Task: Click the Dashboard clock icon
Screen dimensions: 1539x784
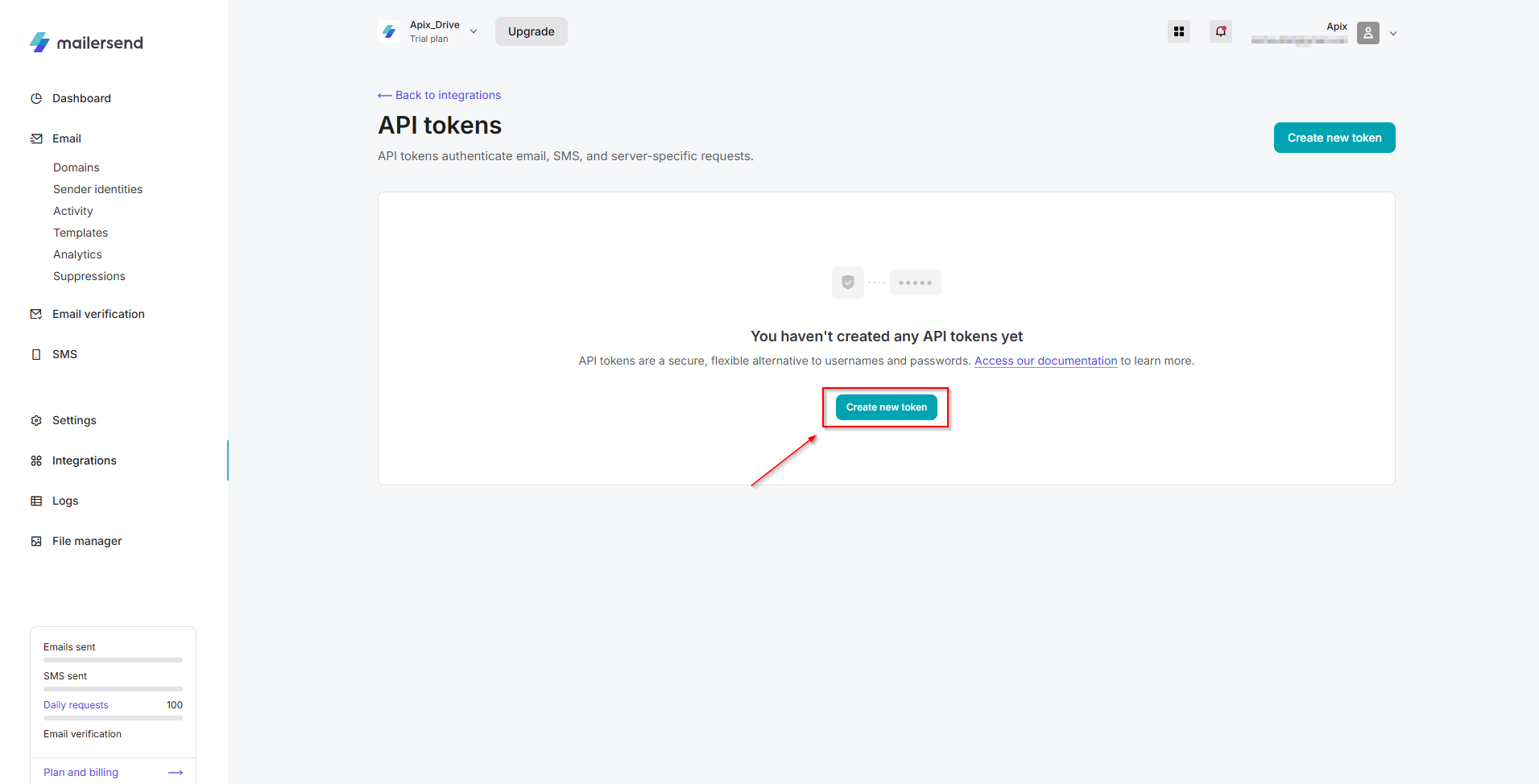Action: (x=36, y=98)
